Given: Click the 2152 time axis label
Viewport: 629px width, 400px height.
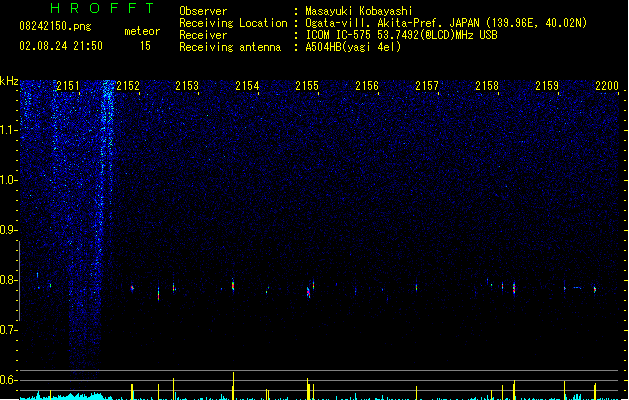Looking at the screenshot, I should pyautogui.click(x=128, y=86).
